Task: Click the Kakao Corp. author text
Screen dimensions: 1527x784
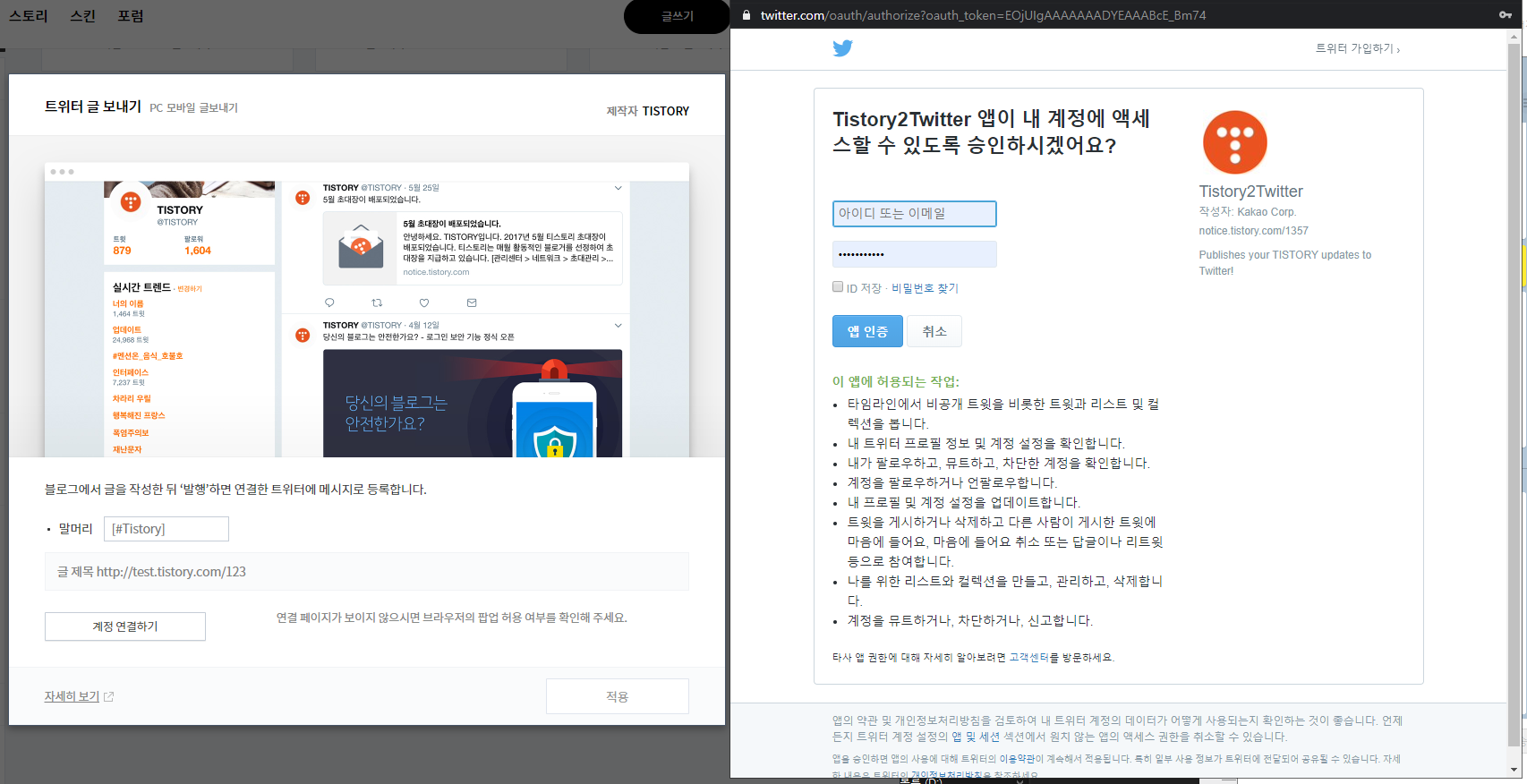Action: click(1267, 212)
